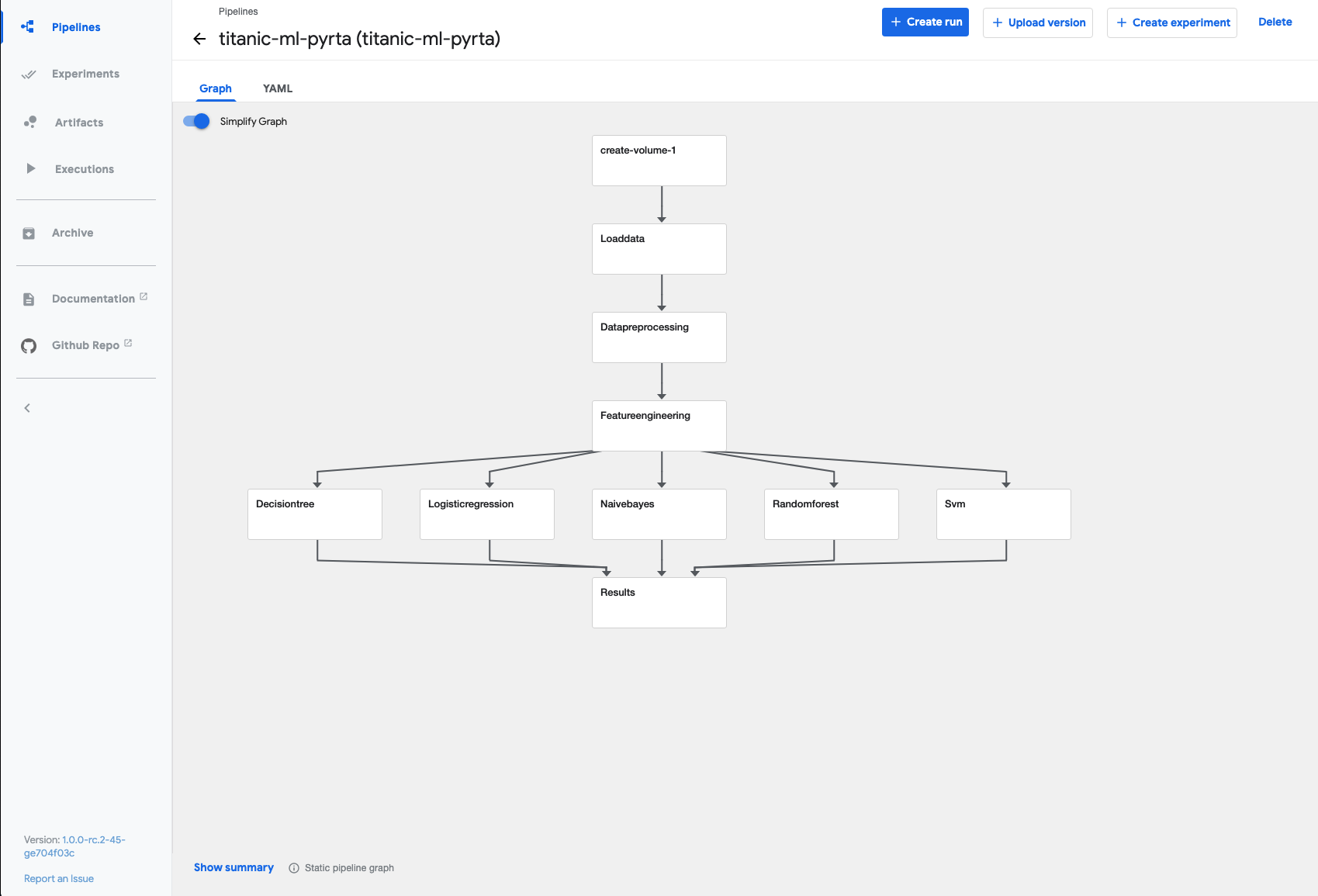This screenshot has height=896, width=1318.
Task: Collapse the left navigation sidebar
Action: coord(27,407)
